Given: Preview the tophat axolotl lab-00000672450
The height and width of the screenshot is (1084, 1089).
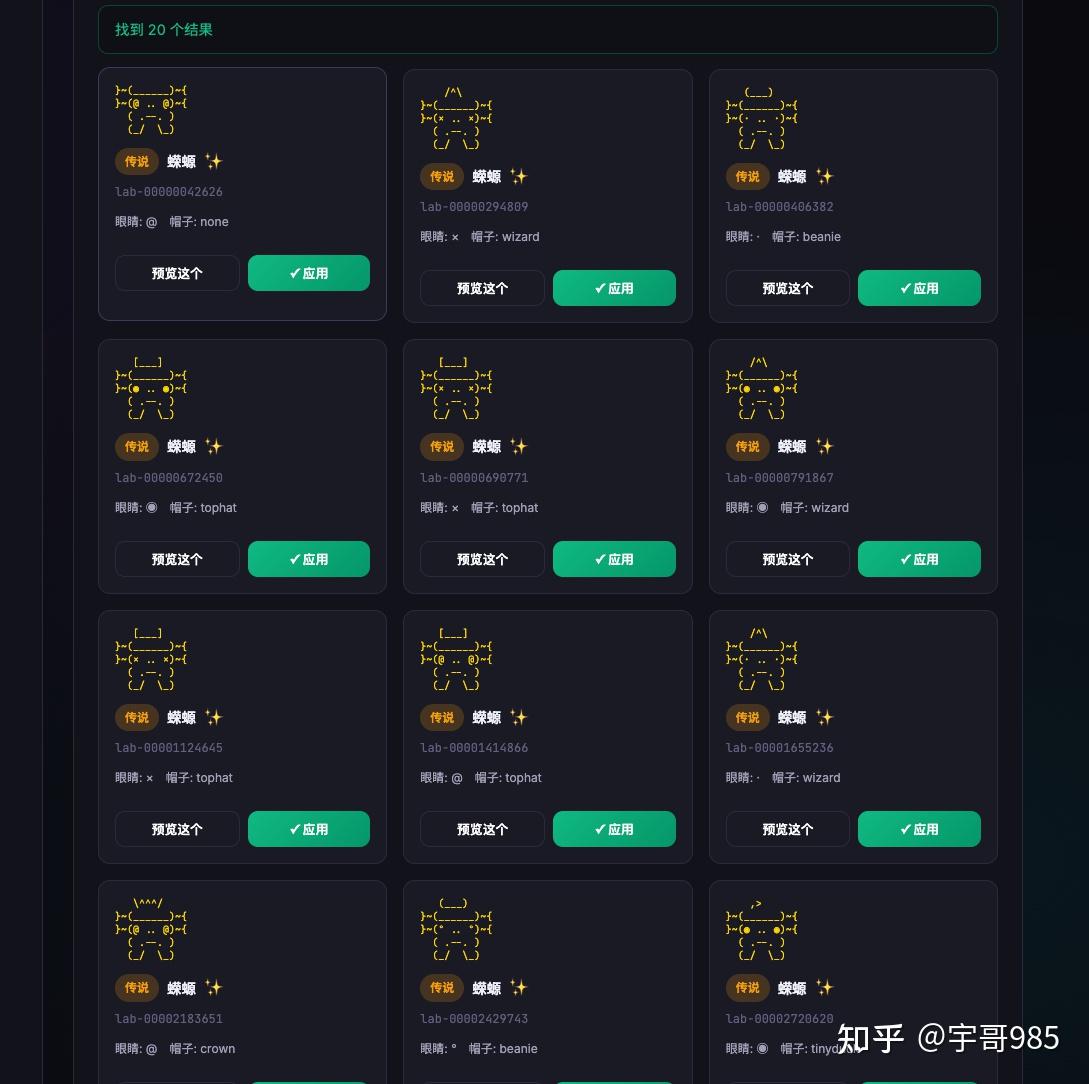Looking at the screenshot, I should (x=177, y=559).
